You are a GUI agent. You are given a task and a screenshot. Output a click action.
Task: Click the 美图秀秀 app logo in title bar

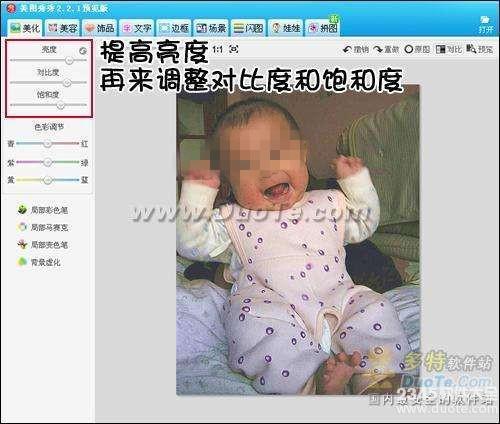11,8
